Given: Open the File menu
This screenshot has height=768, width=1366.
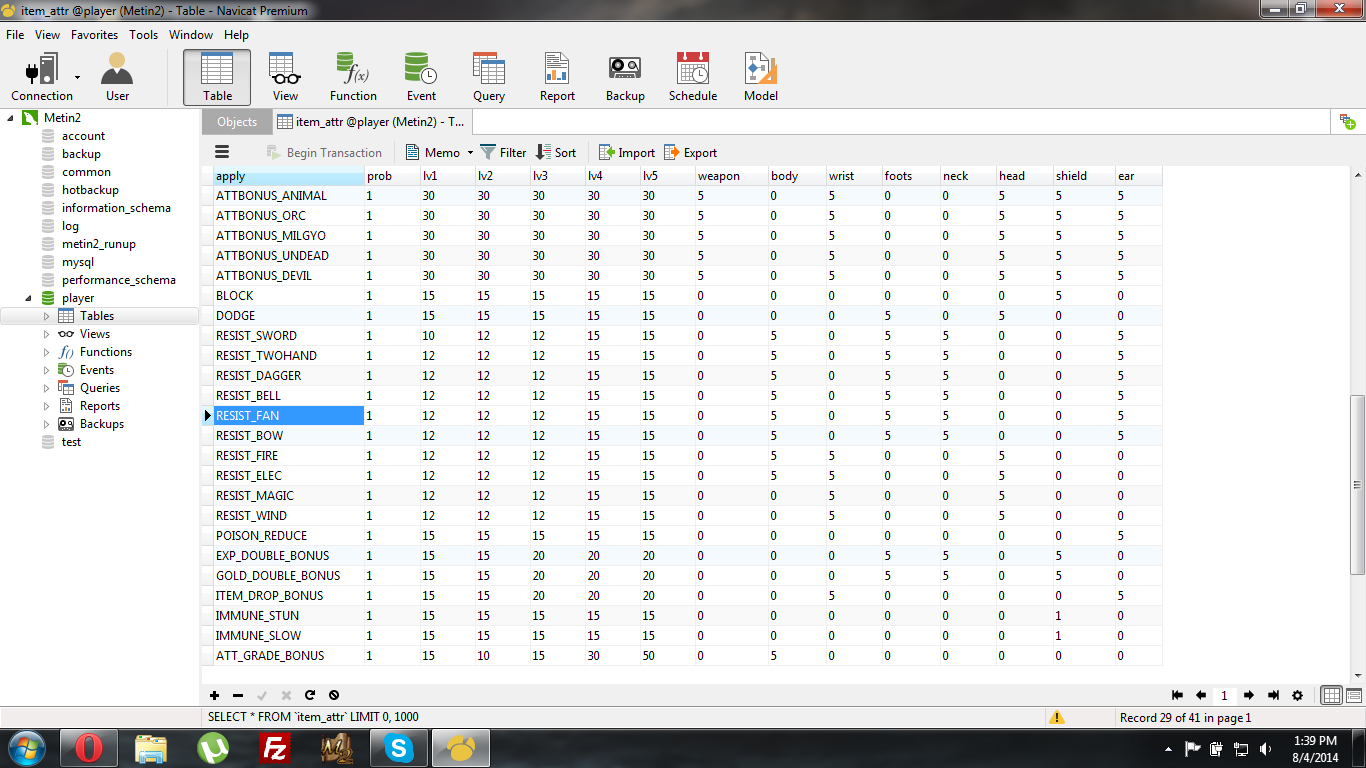Looking at the screenshot, I should (15, 35).
